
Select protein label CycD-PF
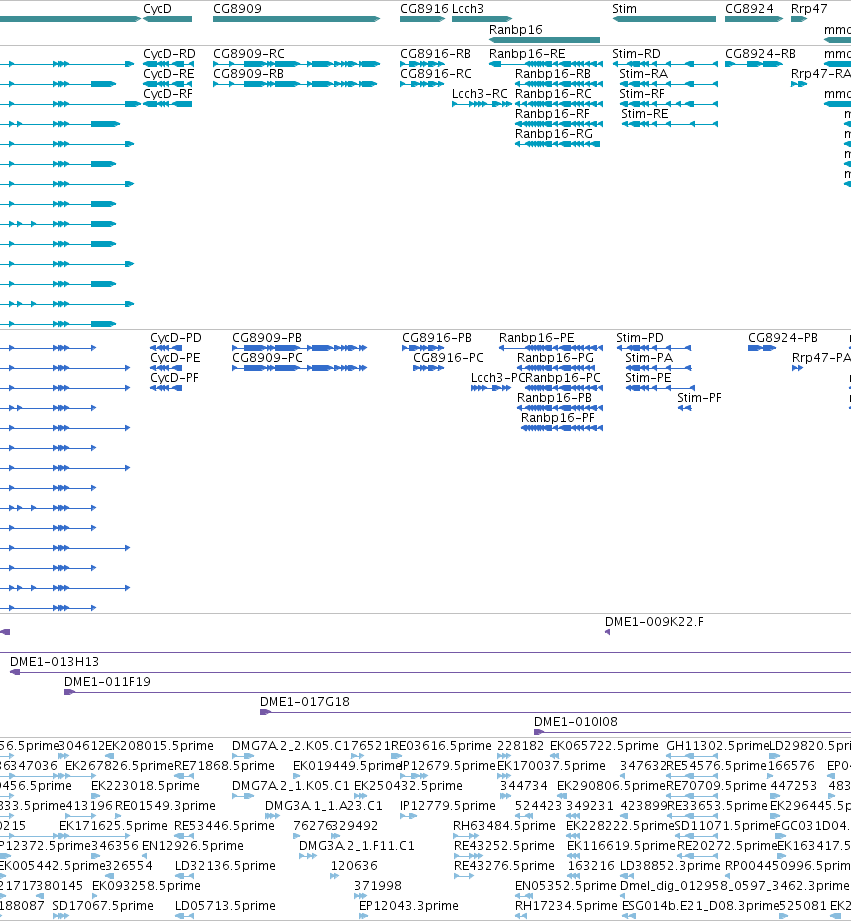(x=174, y=378)
